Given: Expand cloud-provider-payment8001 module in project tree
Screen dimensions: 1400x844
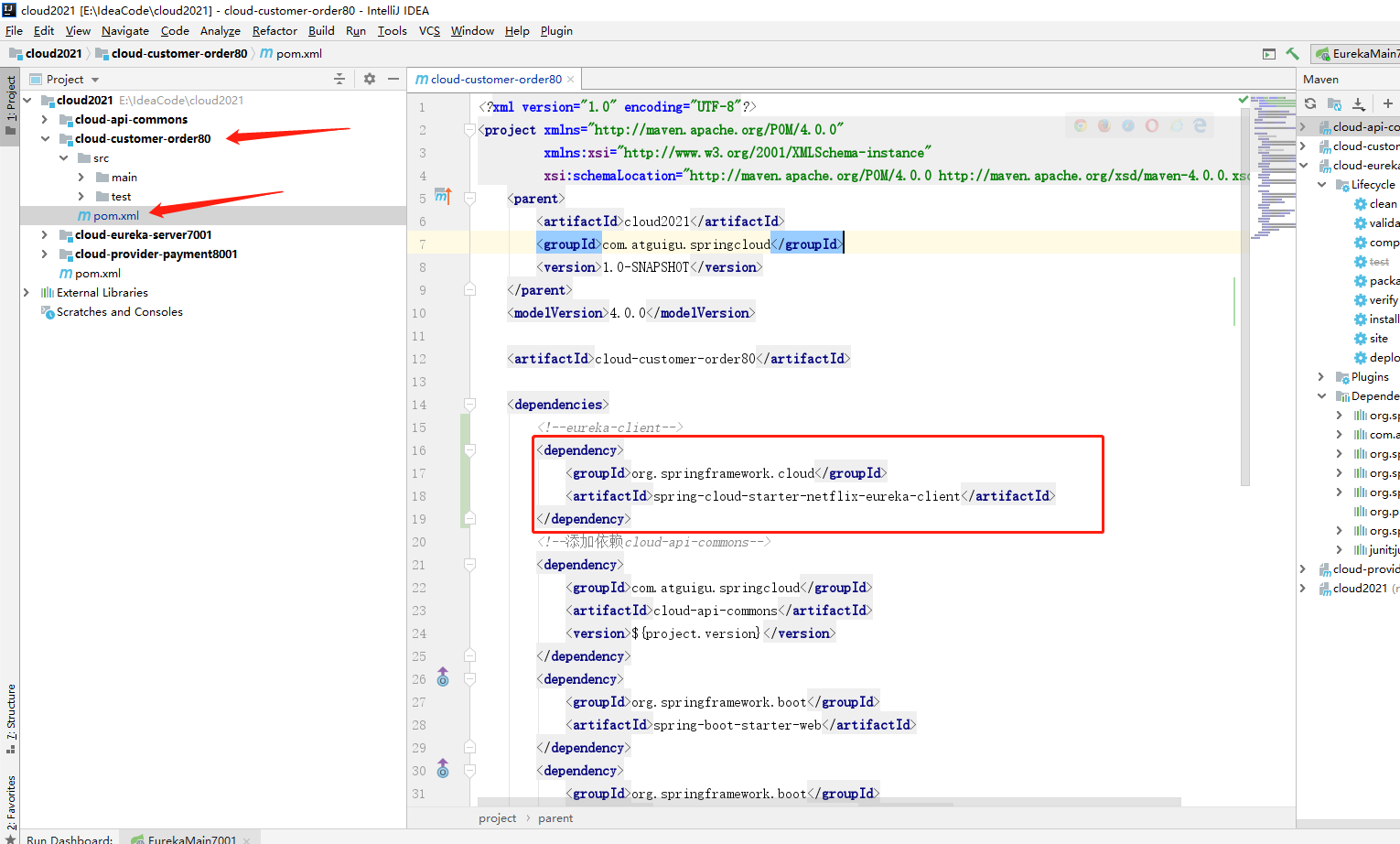Looking at the screenshot, I should pyautogui.click(x=44, y=254).
